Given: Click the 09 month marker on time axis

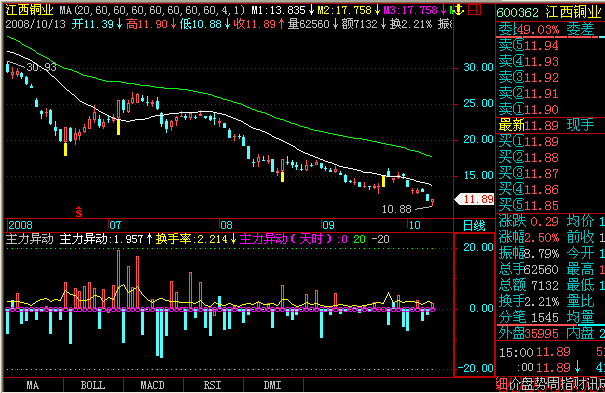Looking at the screenshot, I should pos(328,225).
